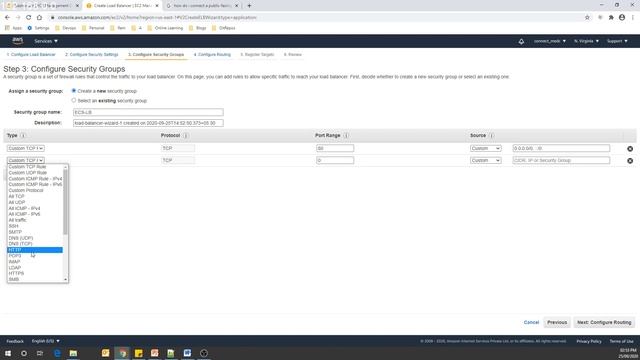Click the second rule's CIDR source field
640x360 pixels.
[561, 160]
